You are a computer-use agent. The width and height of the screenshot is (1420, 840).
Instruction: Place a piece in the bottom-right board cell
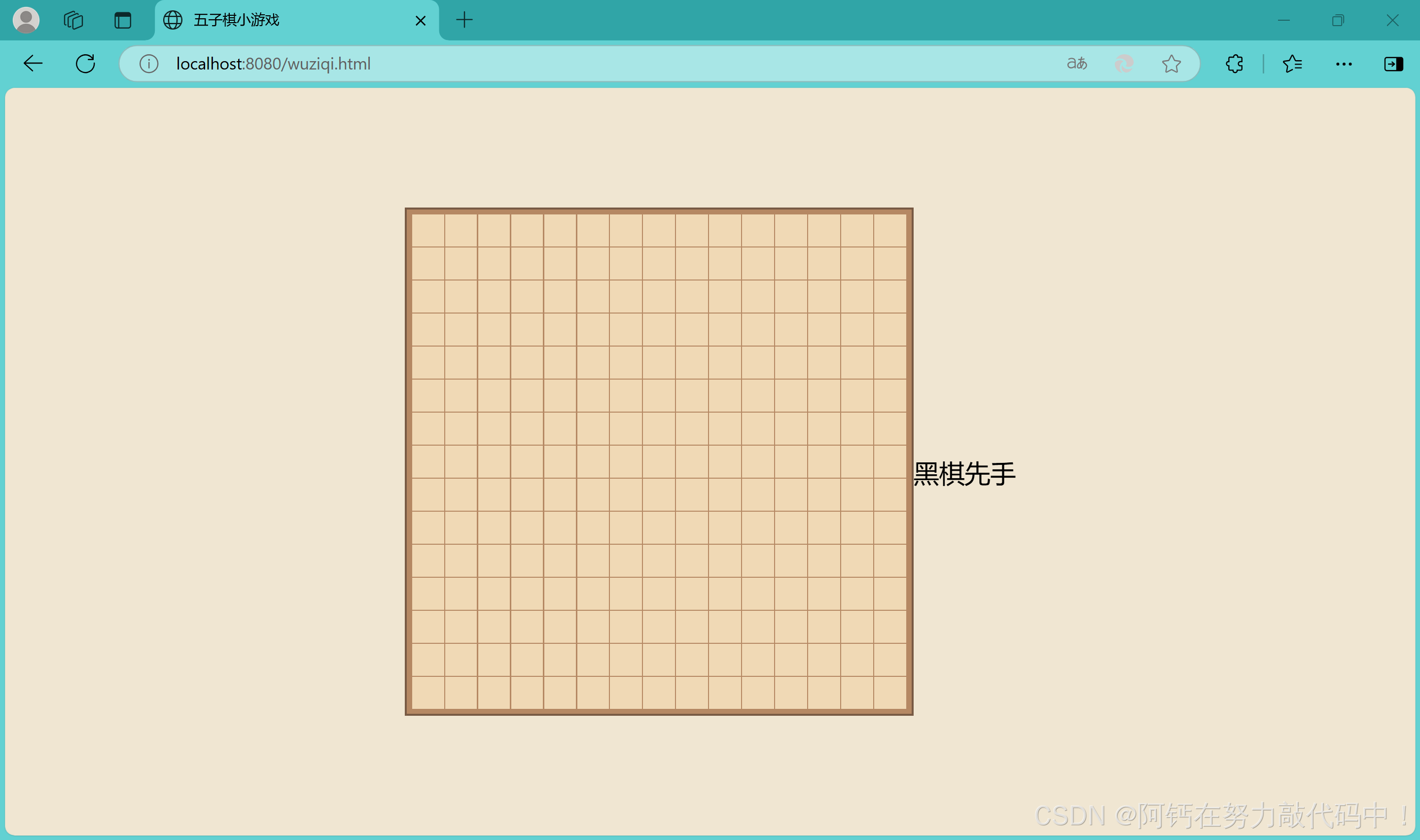click(x=890, y=693)
